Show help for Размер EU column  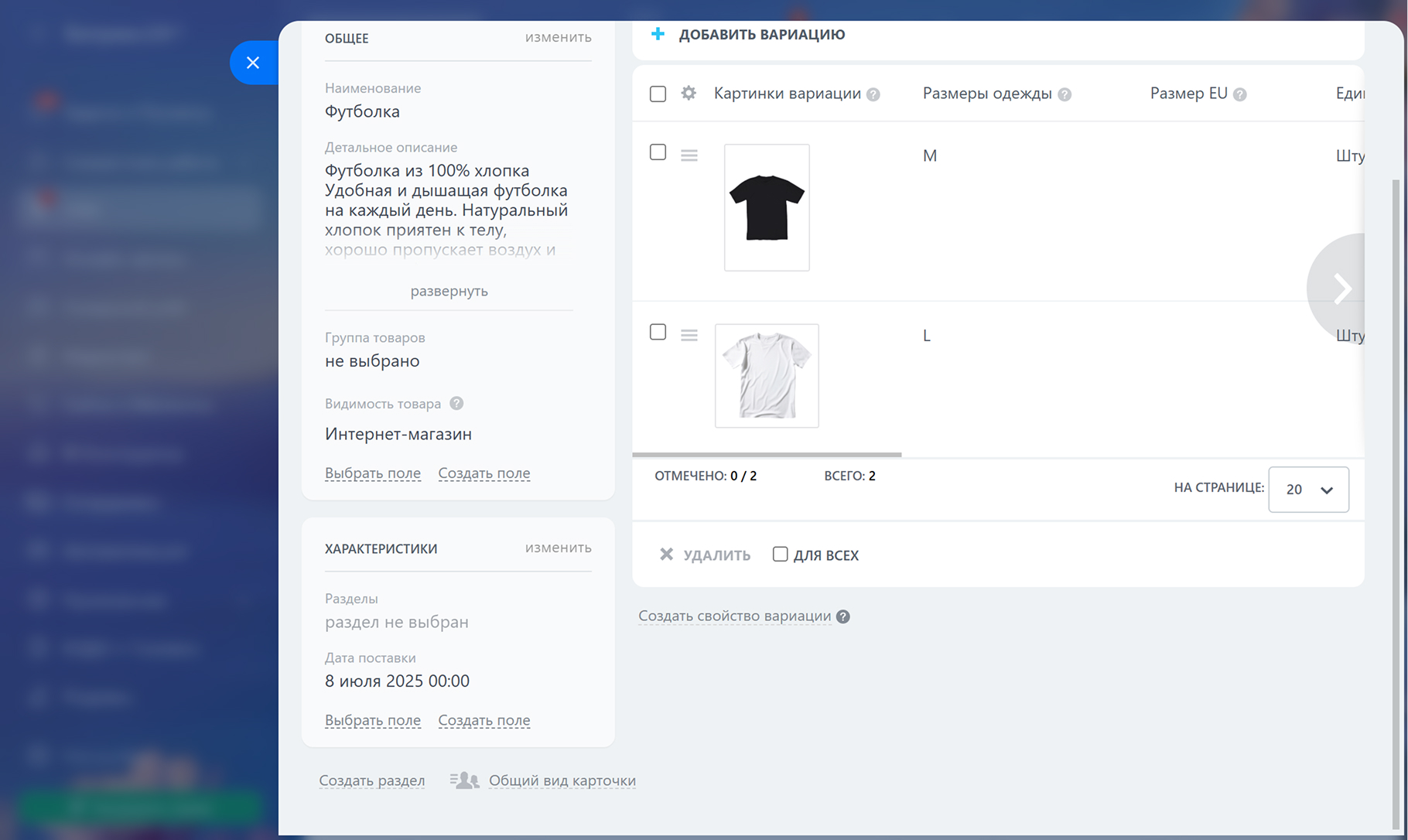[x=1240, y=94]
